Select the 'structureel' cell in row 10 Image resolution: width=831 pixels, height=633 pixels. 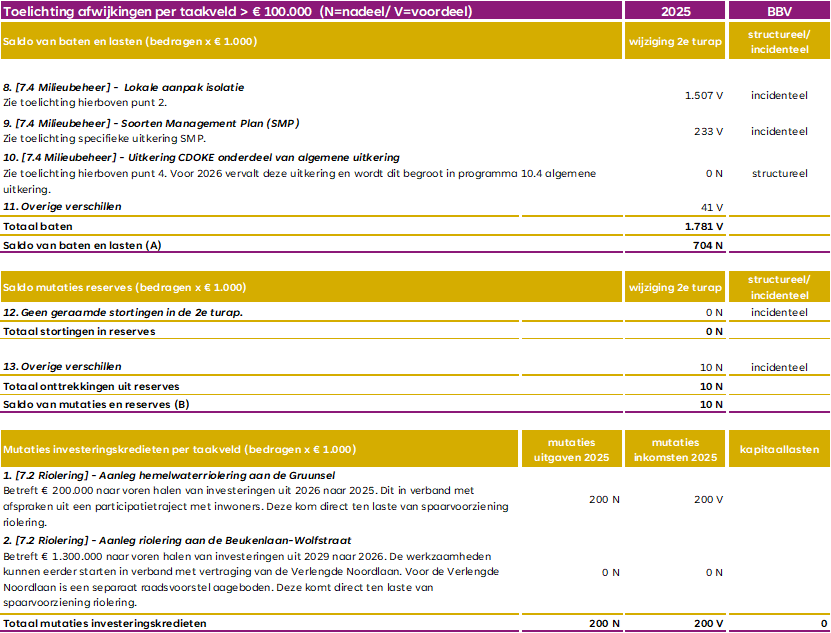779,173
